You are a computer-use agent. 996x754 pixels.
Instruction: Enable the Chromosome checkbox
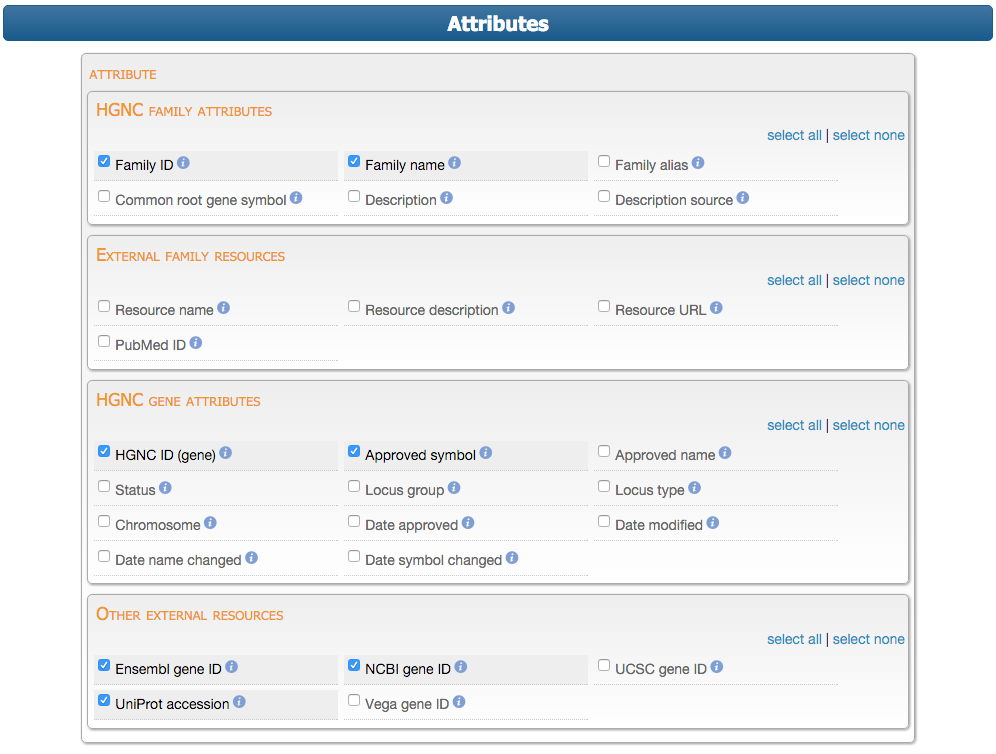click(104, 522)
